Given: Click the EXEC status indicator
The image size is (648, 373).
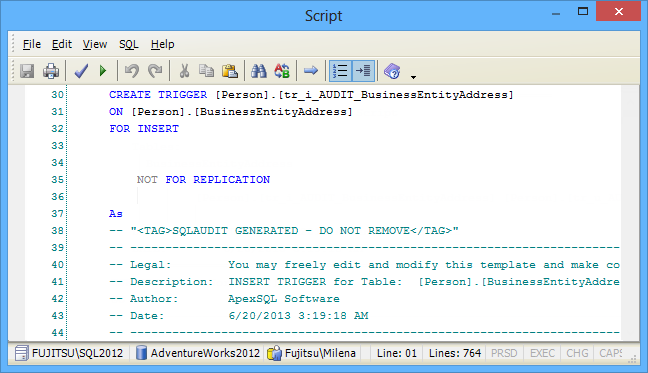Looking at the screenshot, I should 542,354.
